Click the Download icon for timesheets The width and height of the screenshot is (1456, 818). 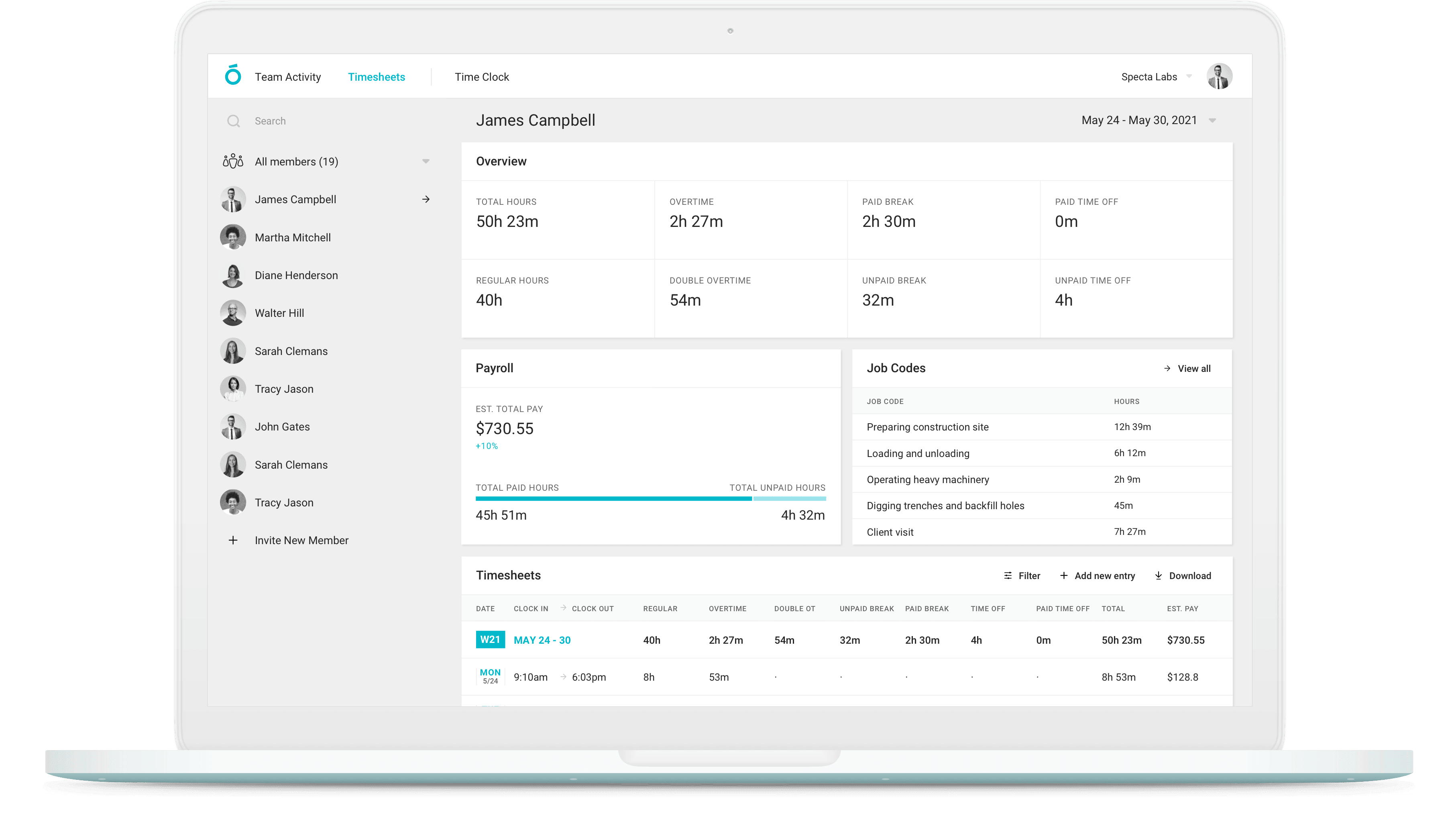pos(1158,575)
